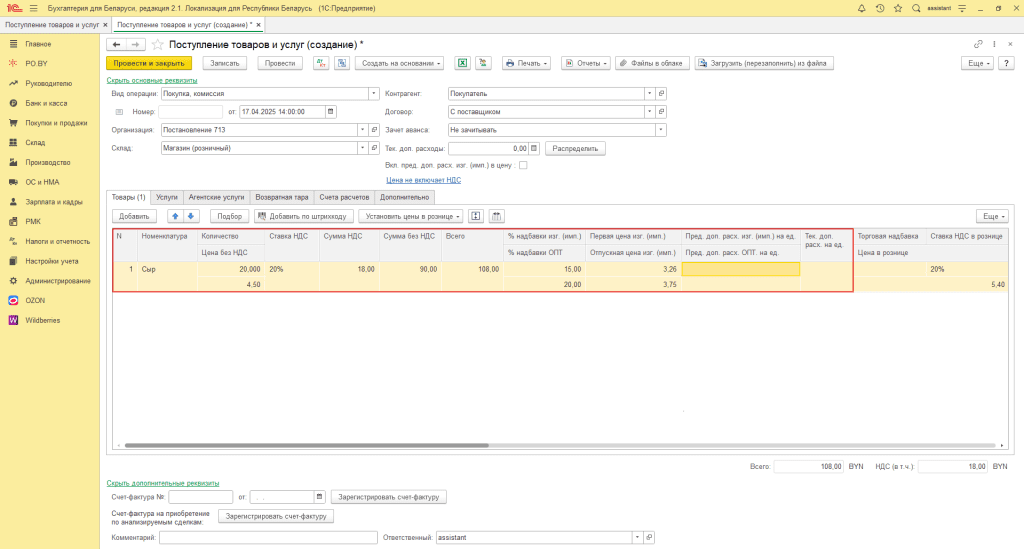Click the horizontal scrollbar of the Товары table
This screenshot has height=549, width=1024.
[x=307, y=445]
